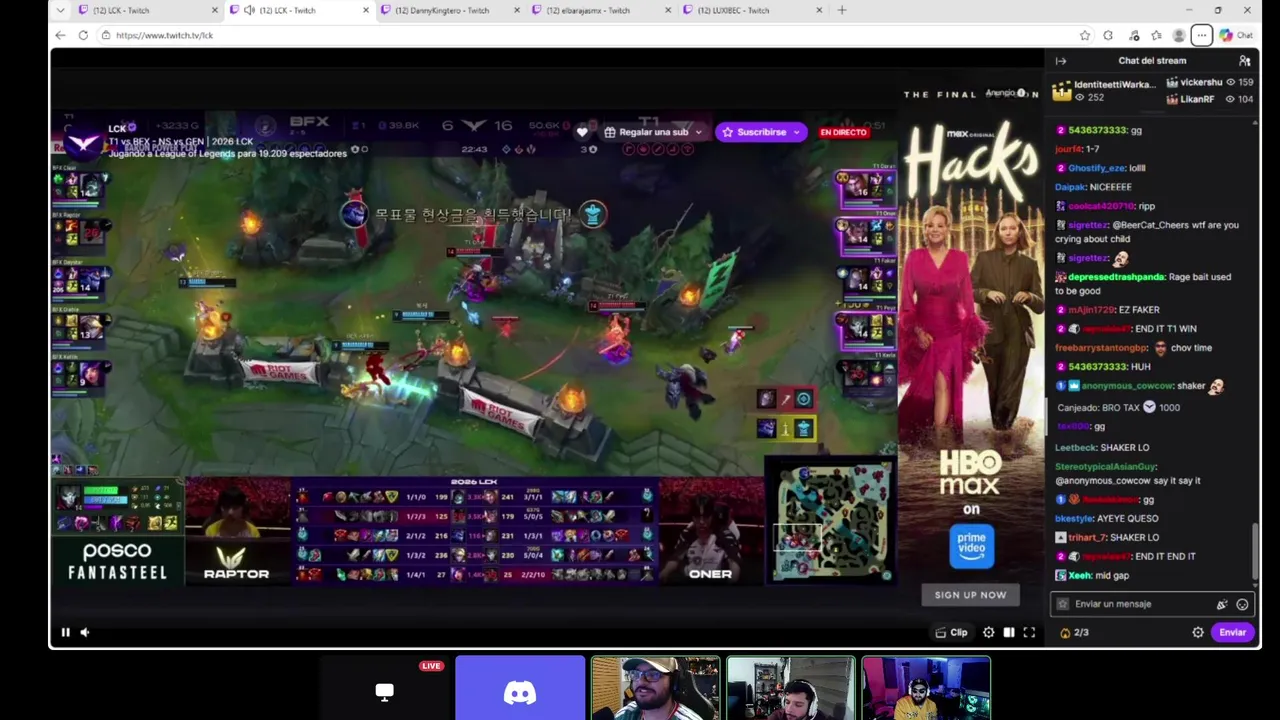
Task: Open the 2/3 hype flame indicator
Action: pyautogui.click(x=1074, y=632)
